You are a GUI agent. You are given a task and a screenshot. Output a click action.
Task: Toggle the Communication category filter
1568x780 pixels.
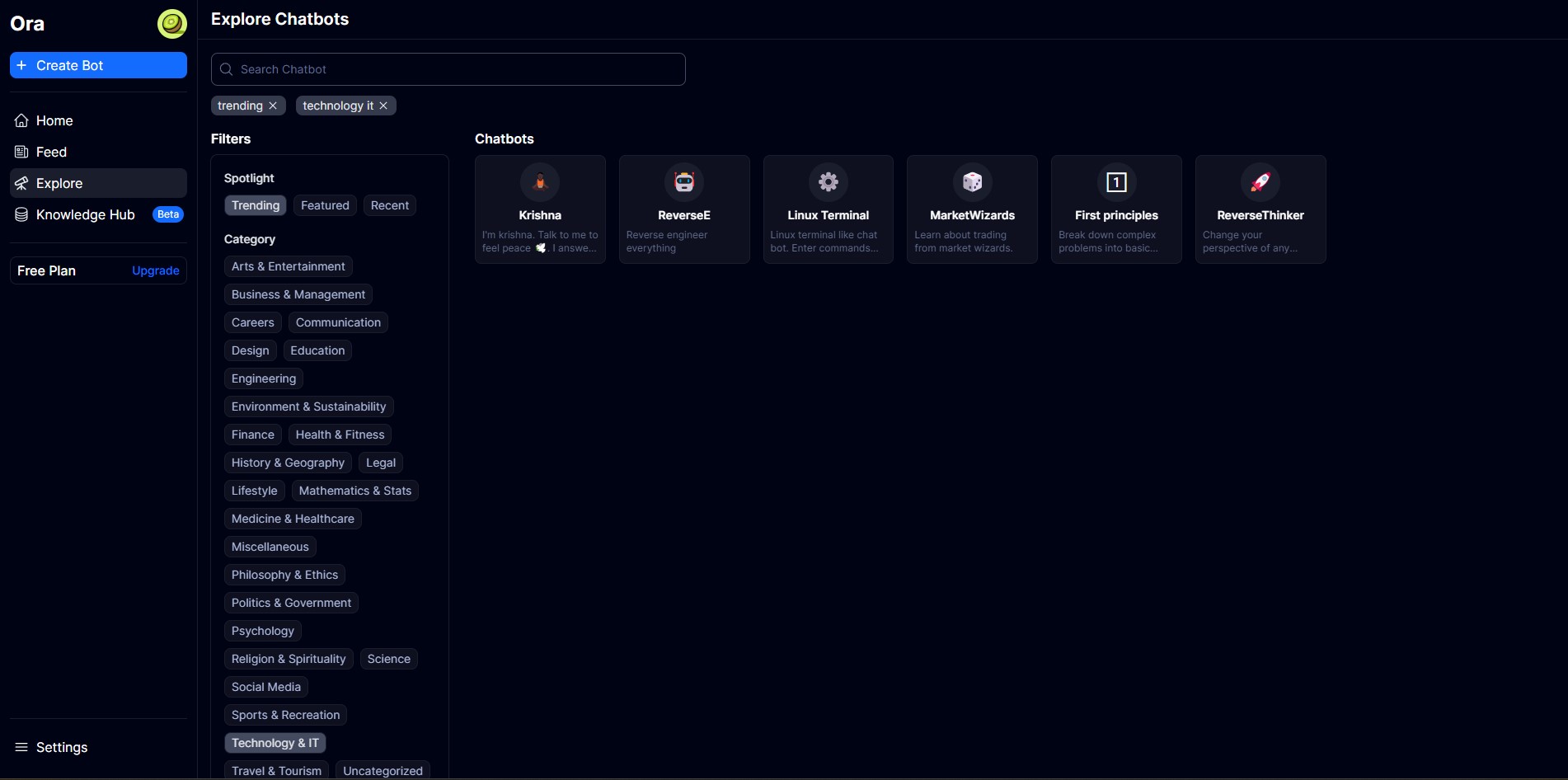(338, 322)
